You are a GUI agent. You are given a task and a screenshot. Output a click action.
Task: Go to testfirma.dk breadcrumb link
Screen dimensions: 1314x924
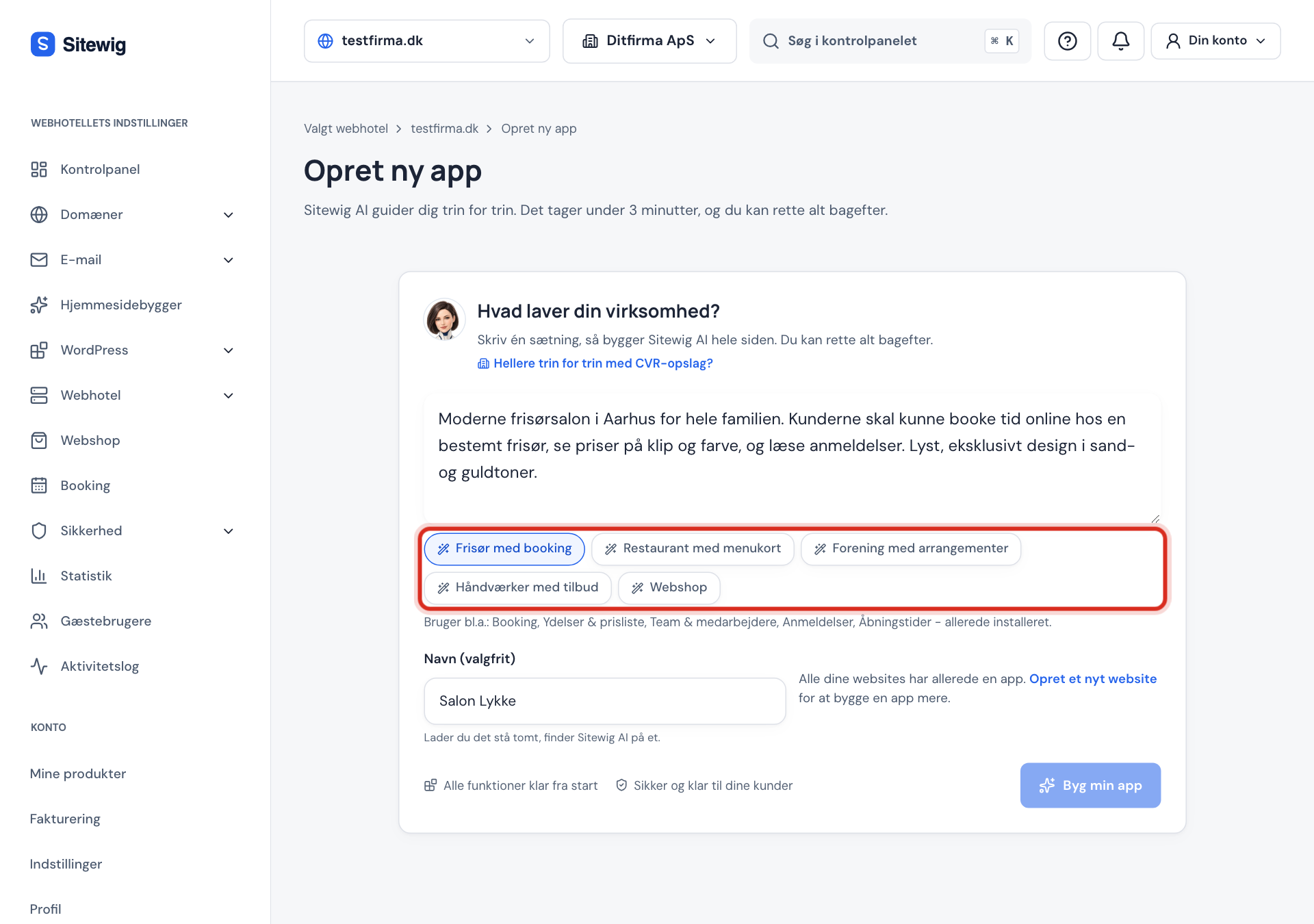pos(444,129)
